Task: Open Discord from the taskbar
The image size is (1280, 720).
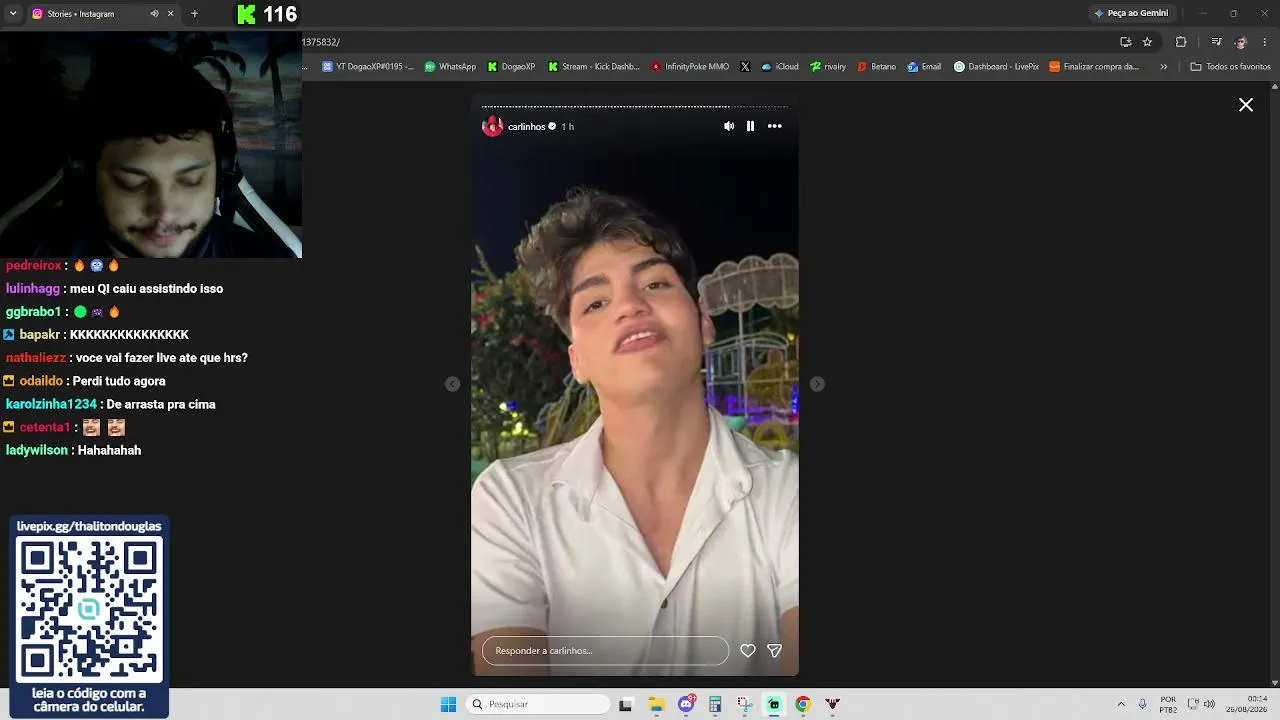Action: point(687,704)
